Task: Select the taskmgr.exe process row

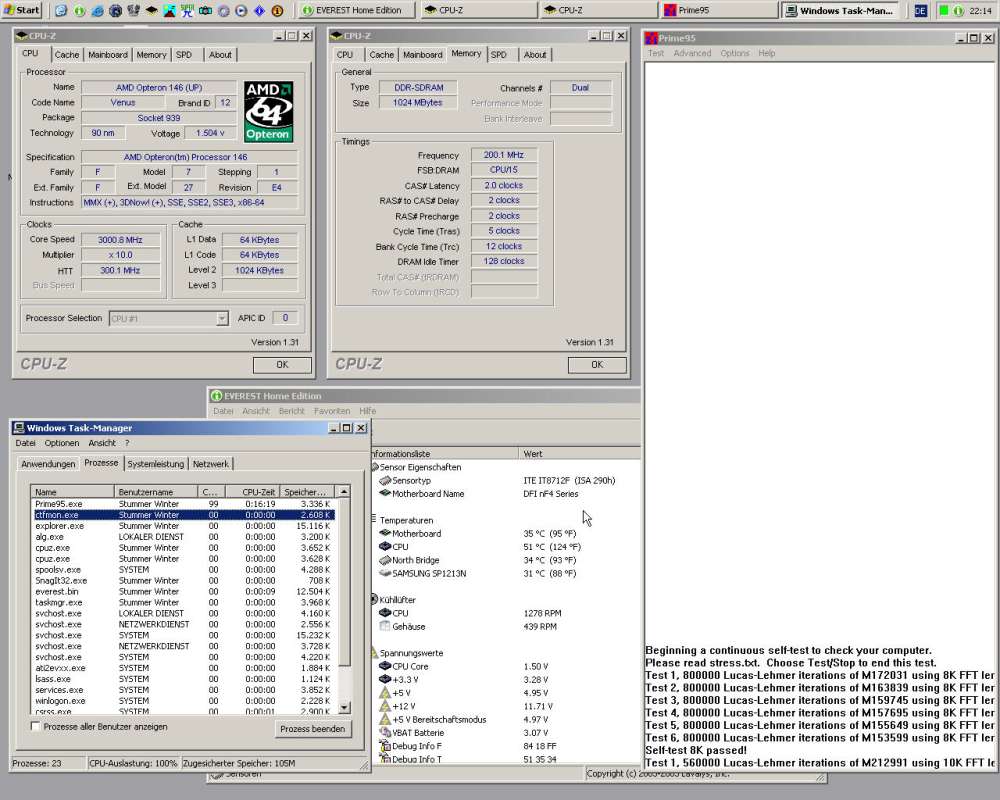Action: point(184,602)
